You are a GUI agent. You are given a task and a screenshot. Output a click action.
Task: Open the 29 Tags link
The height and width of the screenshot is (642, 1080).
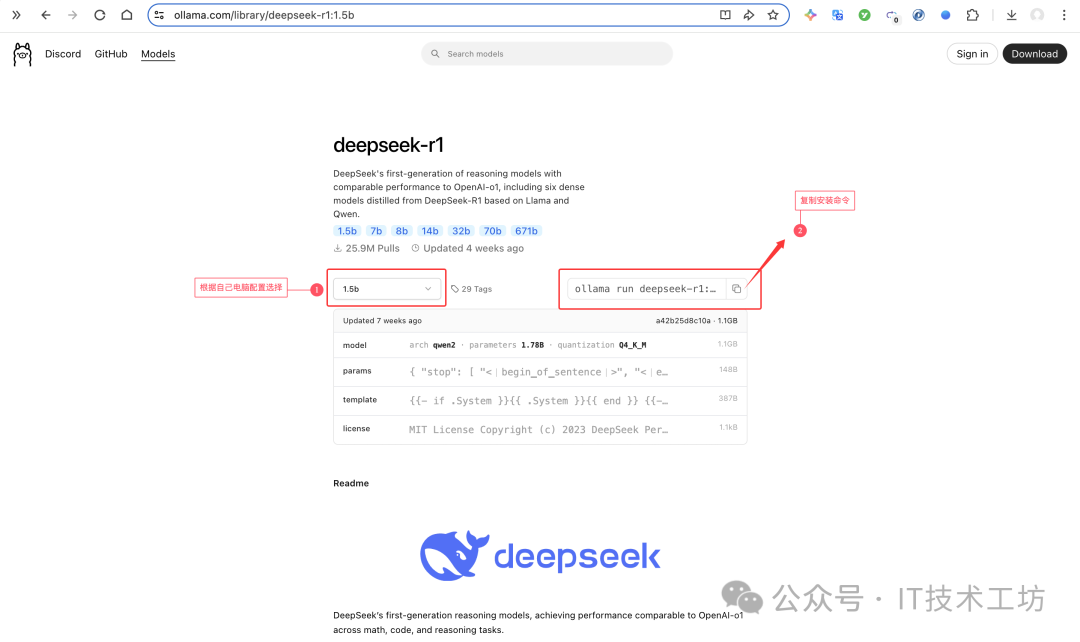pyautogui.click(x=472, y=289)
